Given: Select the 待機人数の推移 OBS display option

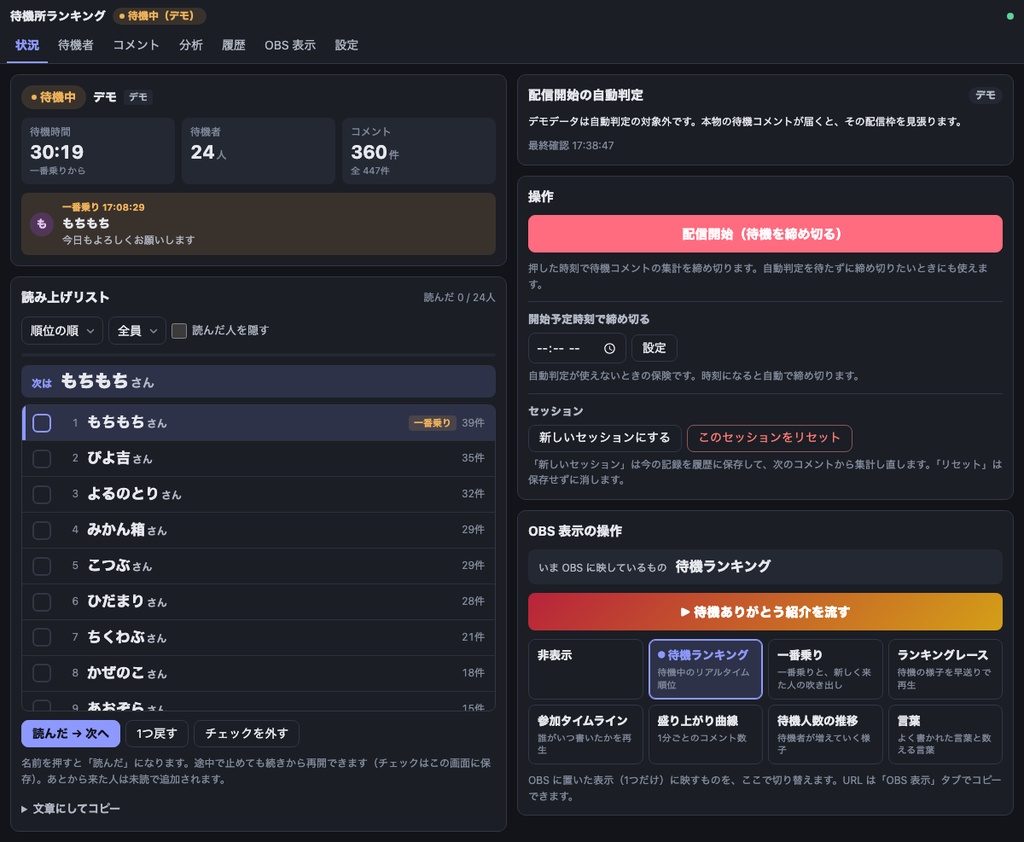Looking at the screenshot, I should [x=825, y=734].
